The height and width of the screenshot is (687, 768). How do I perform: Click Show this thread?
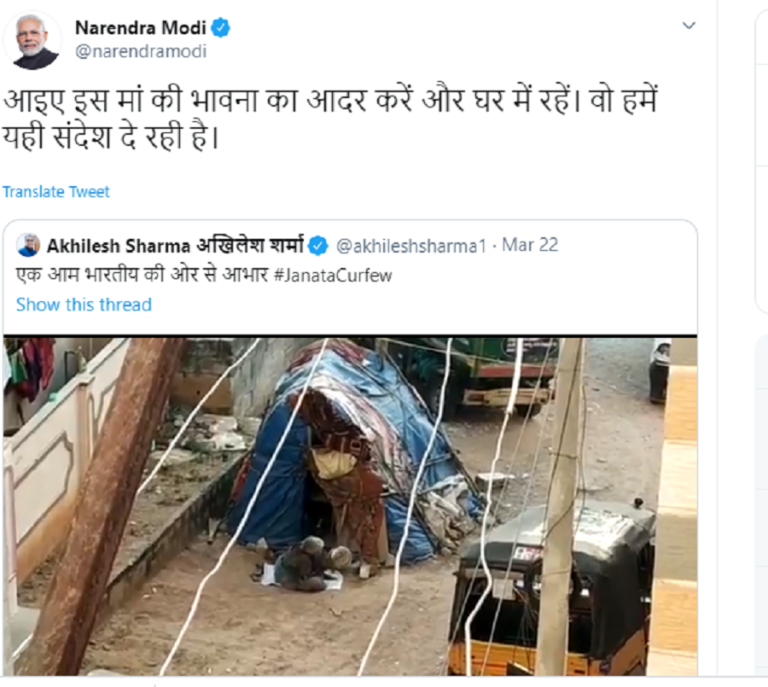(84, 305)
